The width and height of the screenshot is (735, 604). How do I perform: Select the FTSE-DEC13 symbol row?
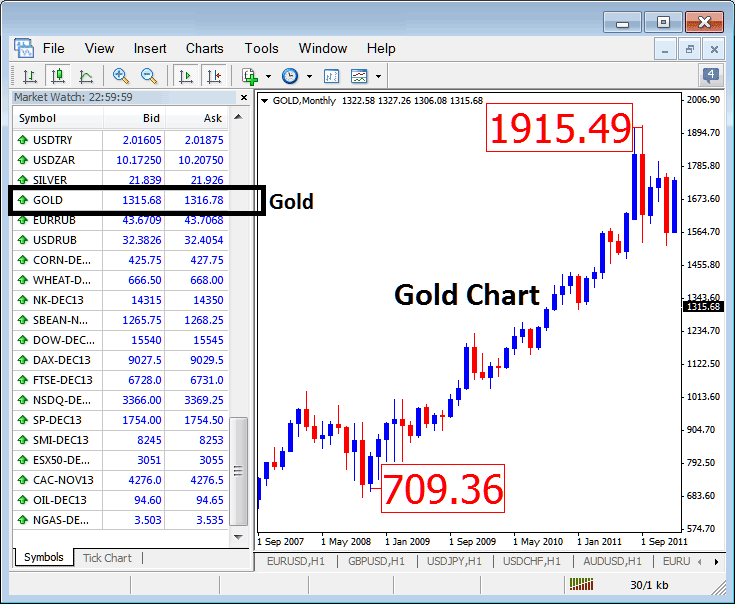click(120, 380)
